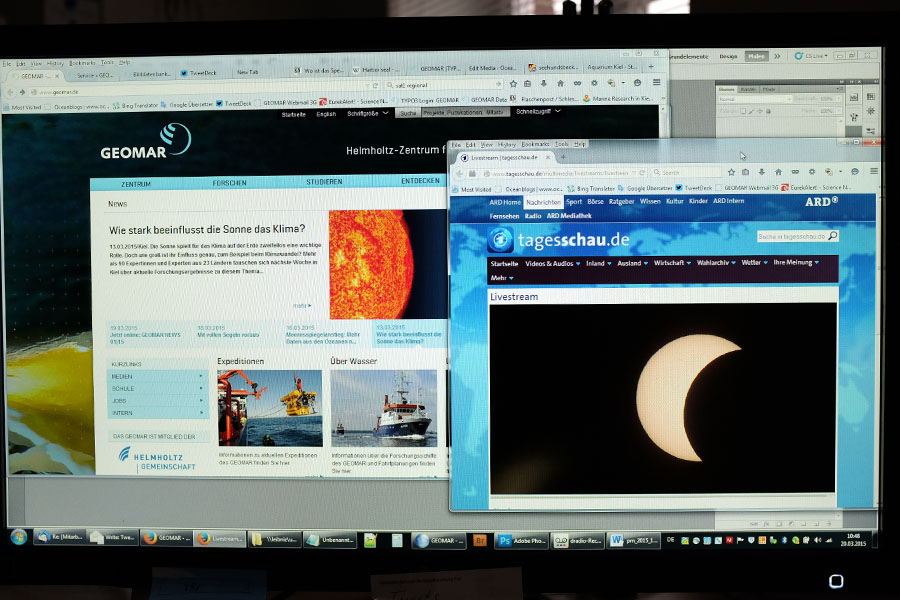
Task: Click the bookmark star icon in GEOMAR browser toolbar
Action: click(x=513, y=84)
